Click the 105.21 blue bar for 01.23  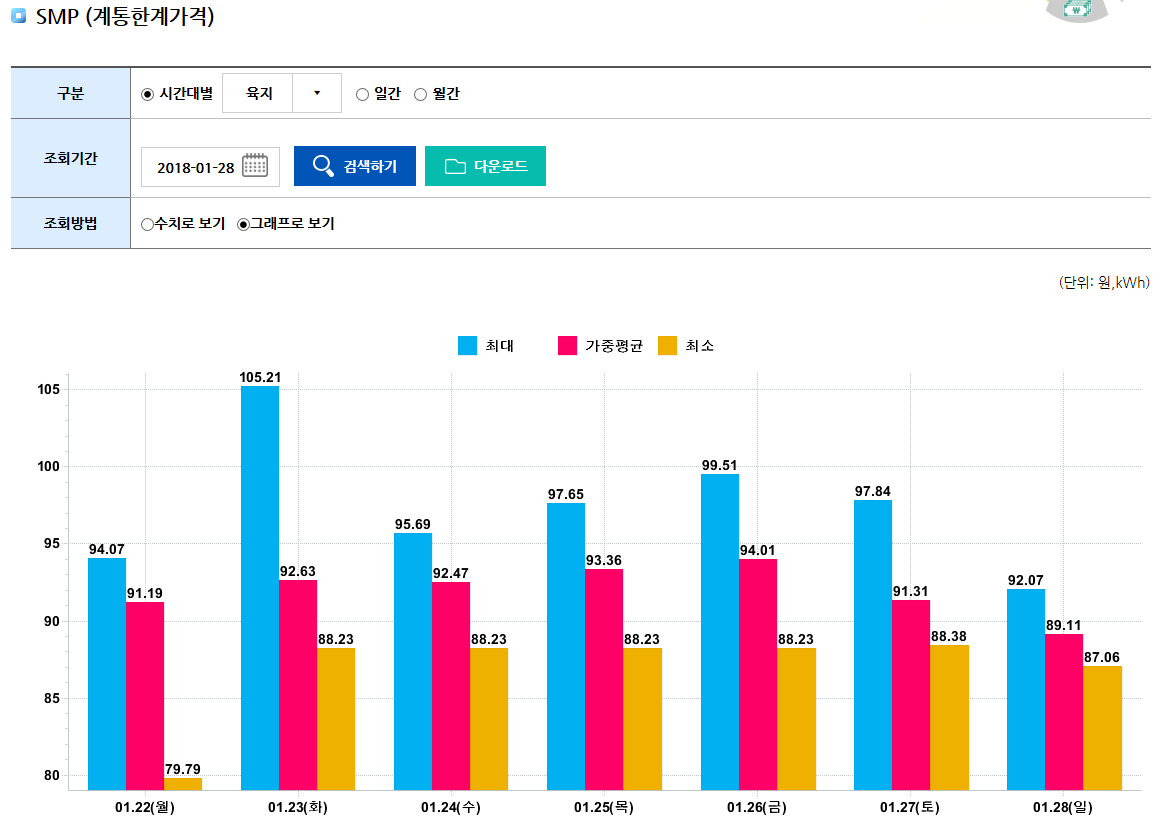[x=260, y=588]
